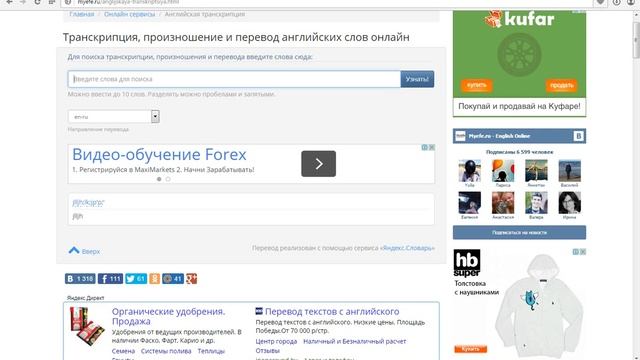
Task: Click the kufar logo in the ad banner
Action: point(520,19)
